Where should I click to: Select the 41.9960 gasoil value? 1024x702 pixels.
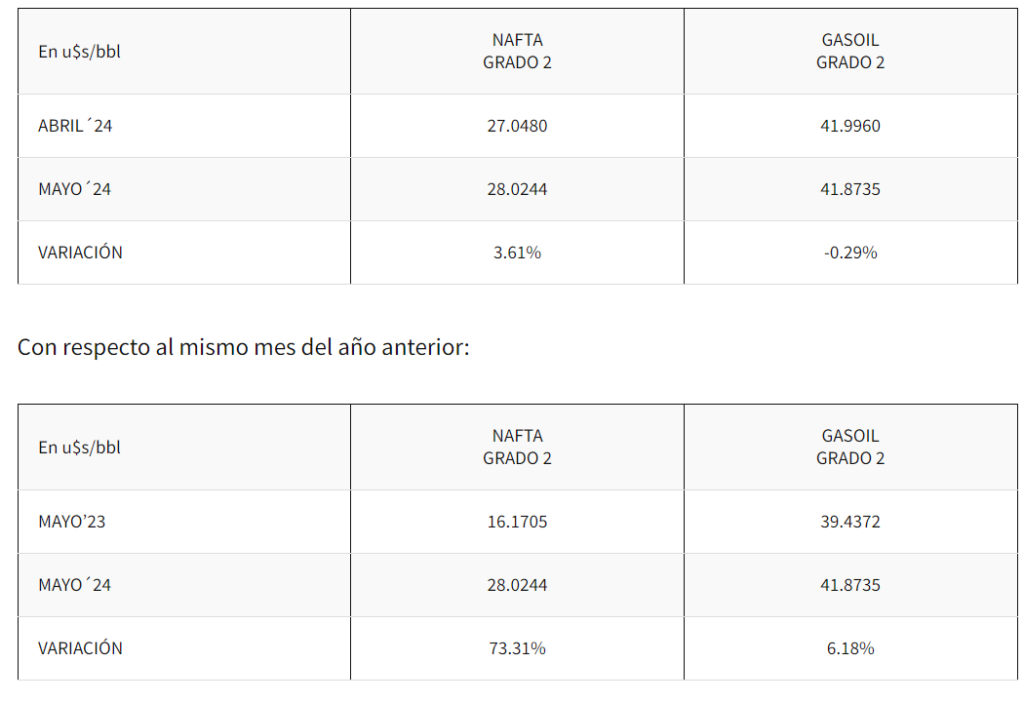850,125
